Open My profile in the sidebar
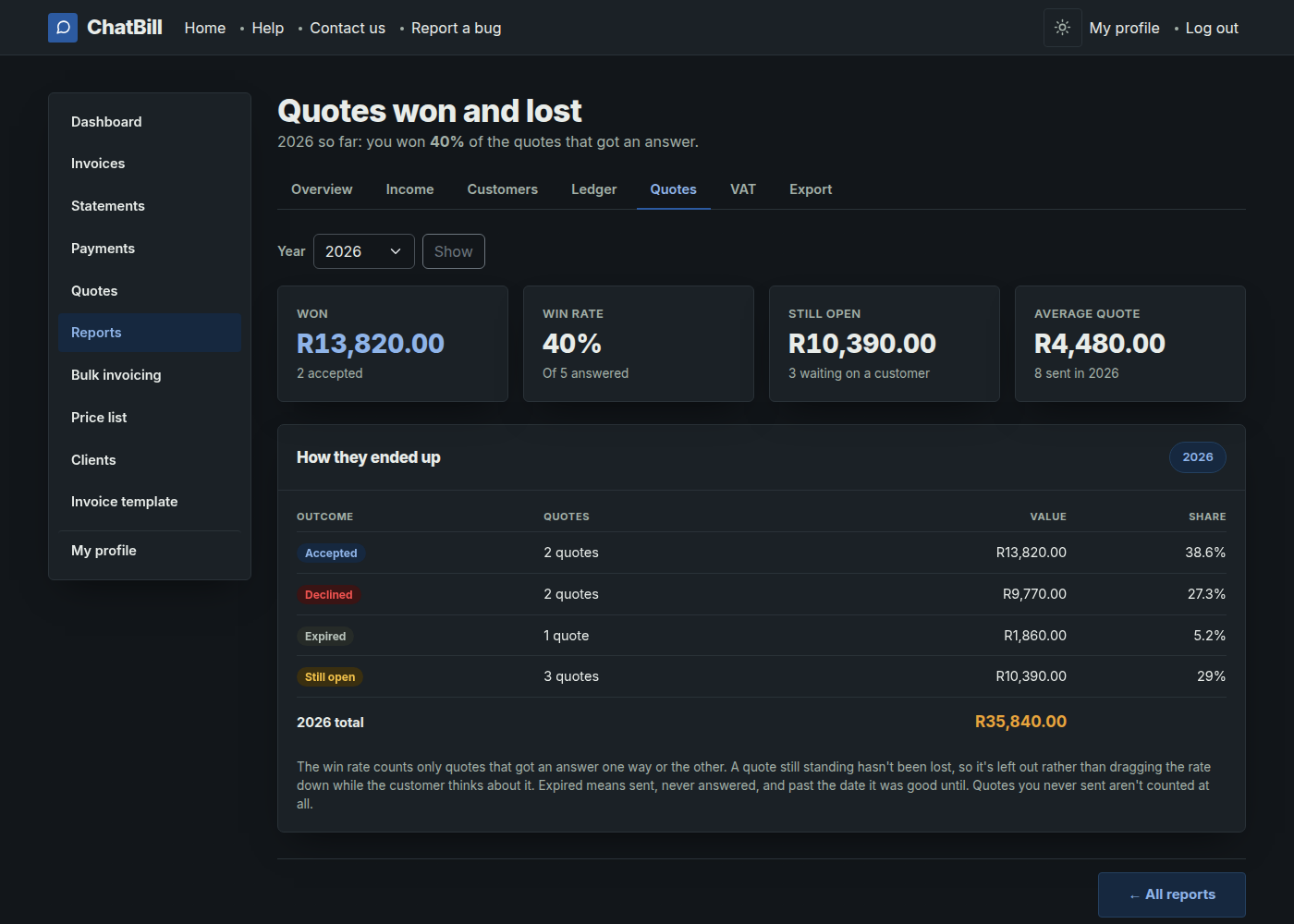The width and height of the screenshot is (1294, 924). click(x=150, y=551)
